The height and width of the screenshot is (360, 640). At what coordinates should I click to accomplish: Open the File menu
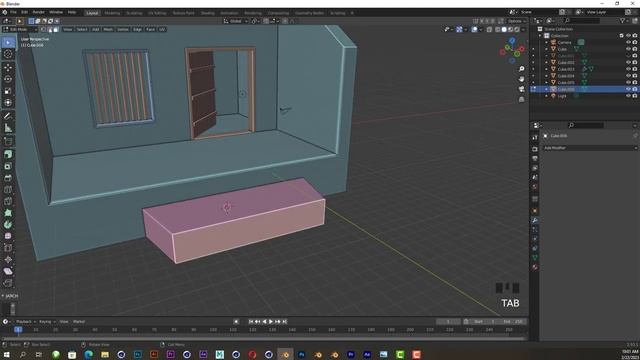(x=13, y=12)
